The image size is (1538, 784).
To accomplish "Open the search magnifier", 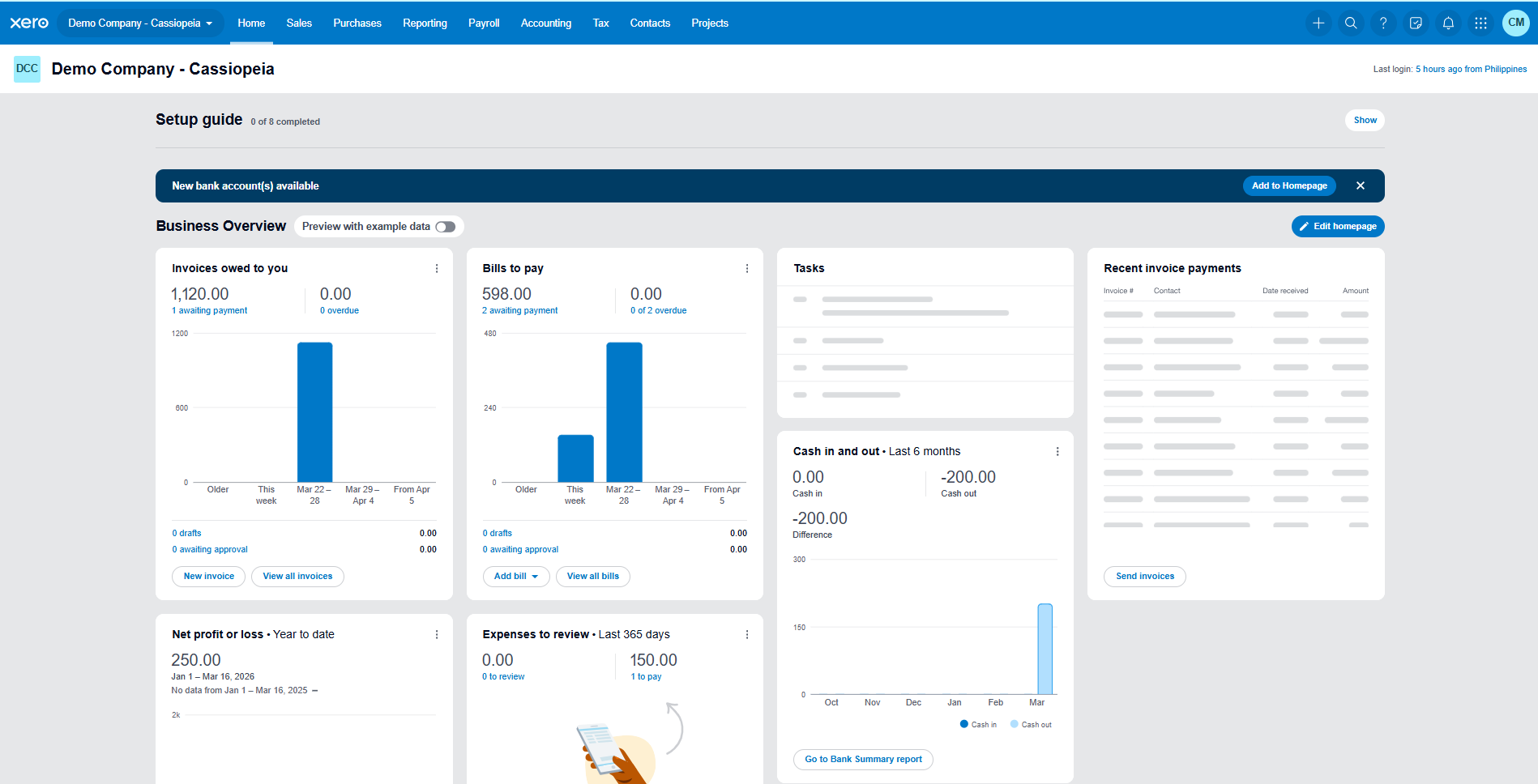I will click(1351, 23).
